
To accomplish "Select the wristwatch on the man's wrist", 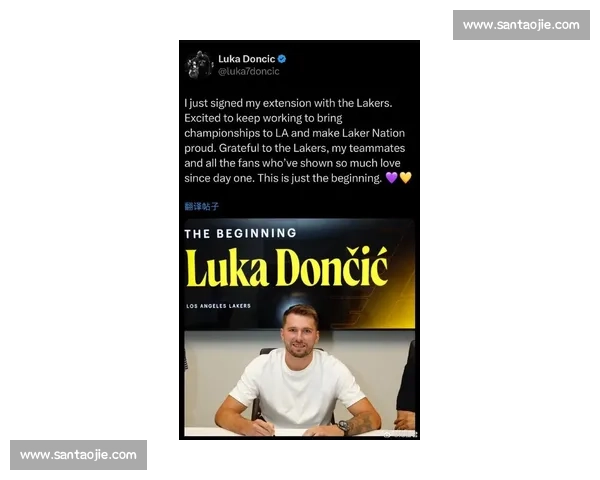I will click(344, 426).
